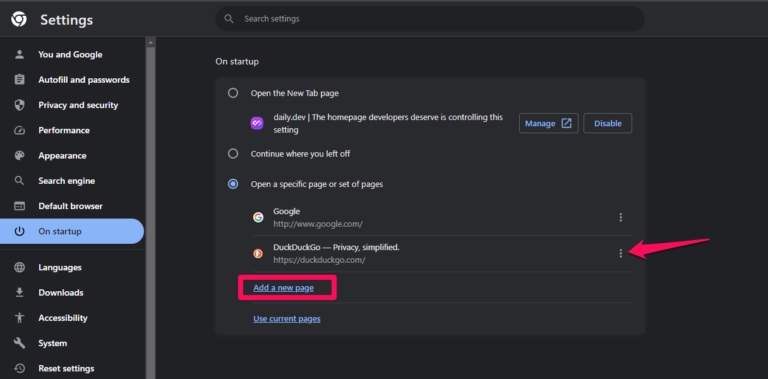Click the https://duckduckgo.com/ URL text
This screenshot has width=768, height=379.
319,260
